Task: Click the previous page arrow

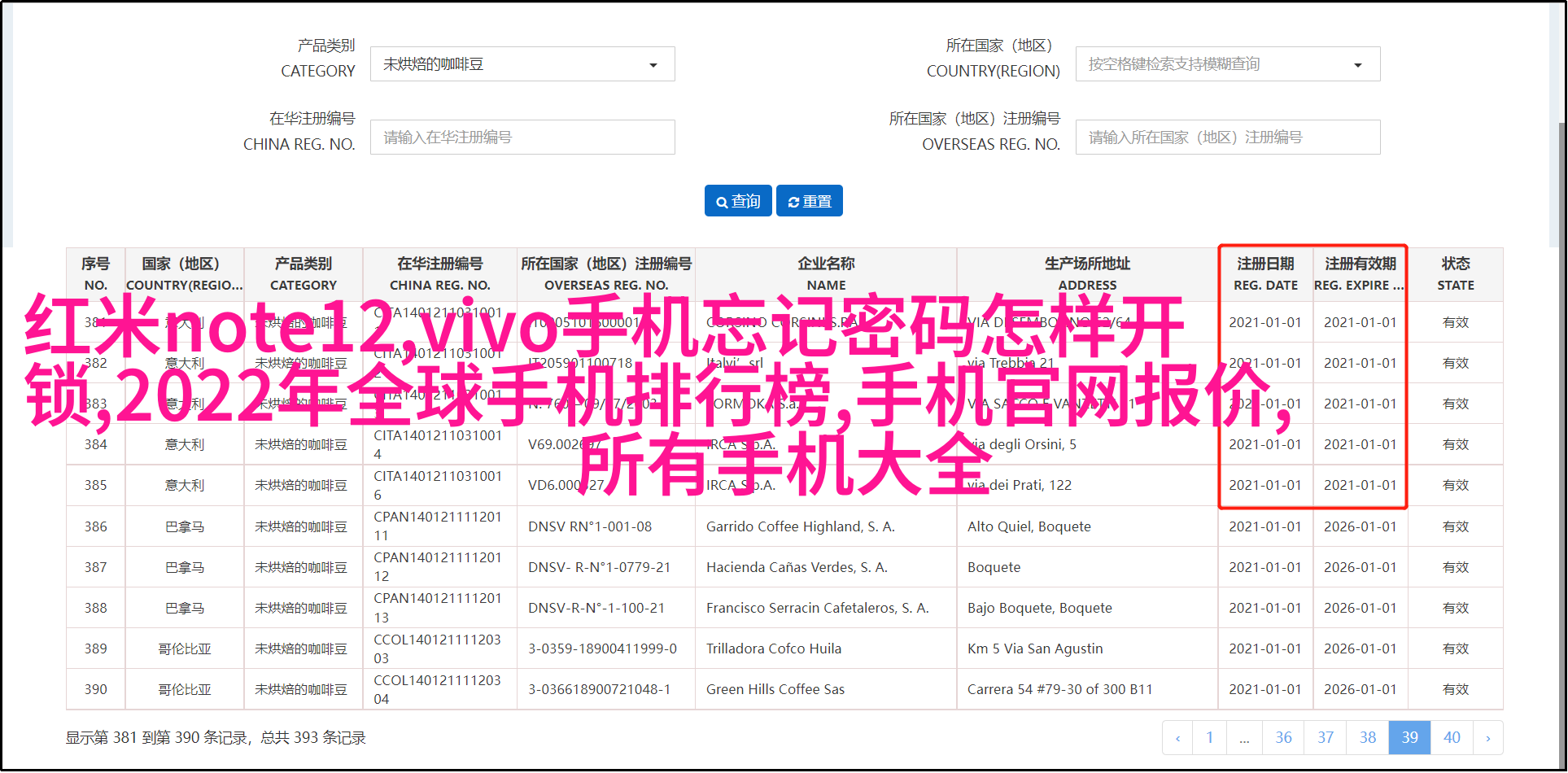Action: pos(1177,737)
